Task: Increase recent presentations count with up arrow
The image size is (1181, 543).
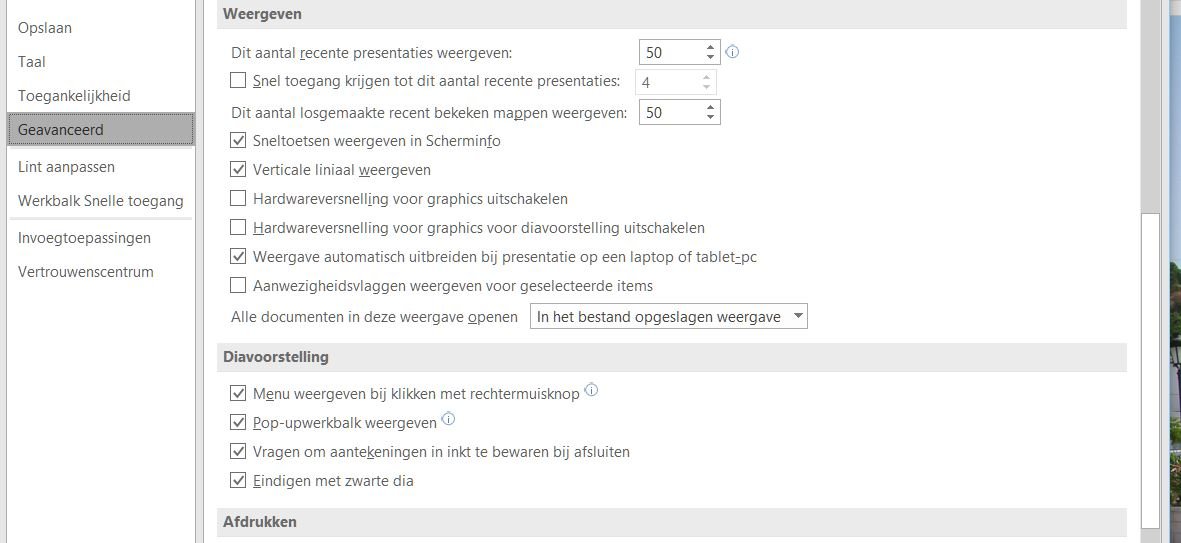Action: click(x=710, y=47)
